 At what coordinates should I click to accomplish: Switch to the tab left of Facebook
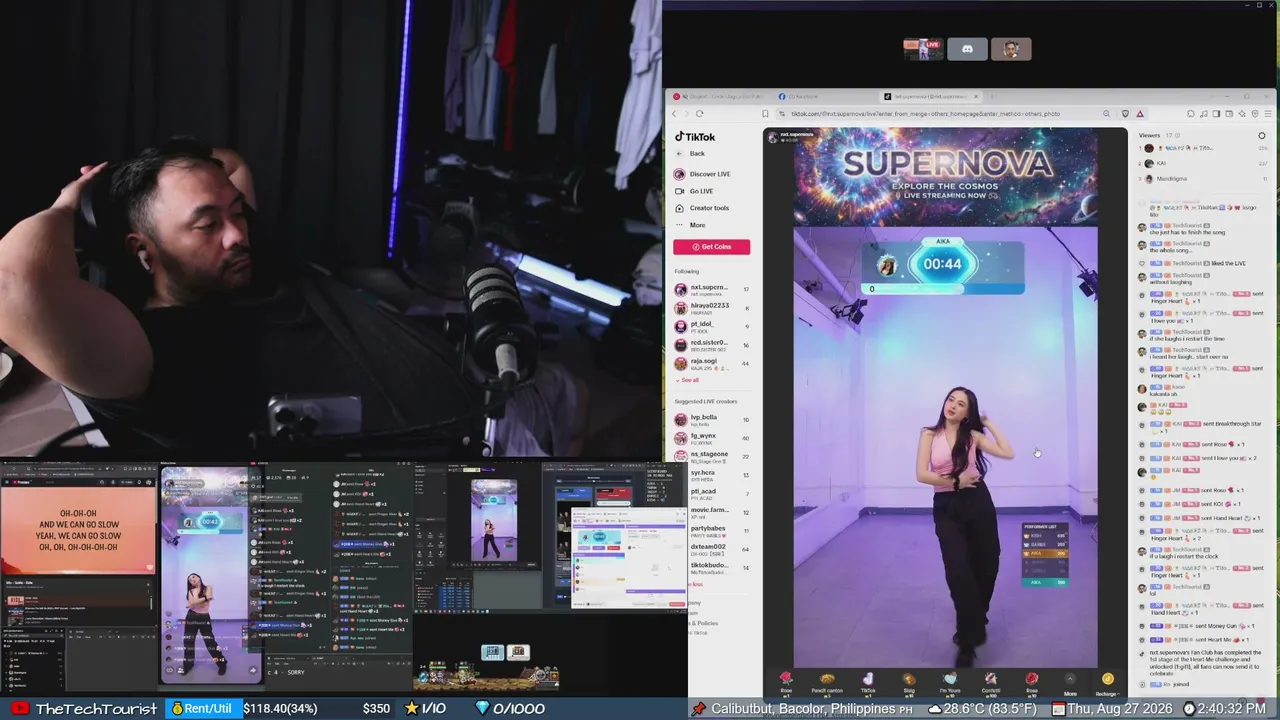[x=719, y=96]
